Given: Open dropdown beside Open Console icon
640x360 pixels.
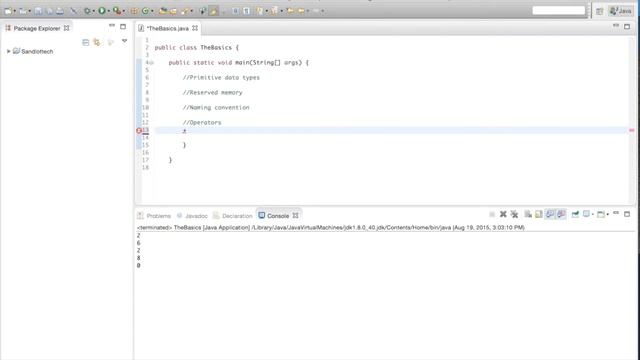Looking at the screenshot, I should [608, 214].
